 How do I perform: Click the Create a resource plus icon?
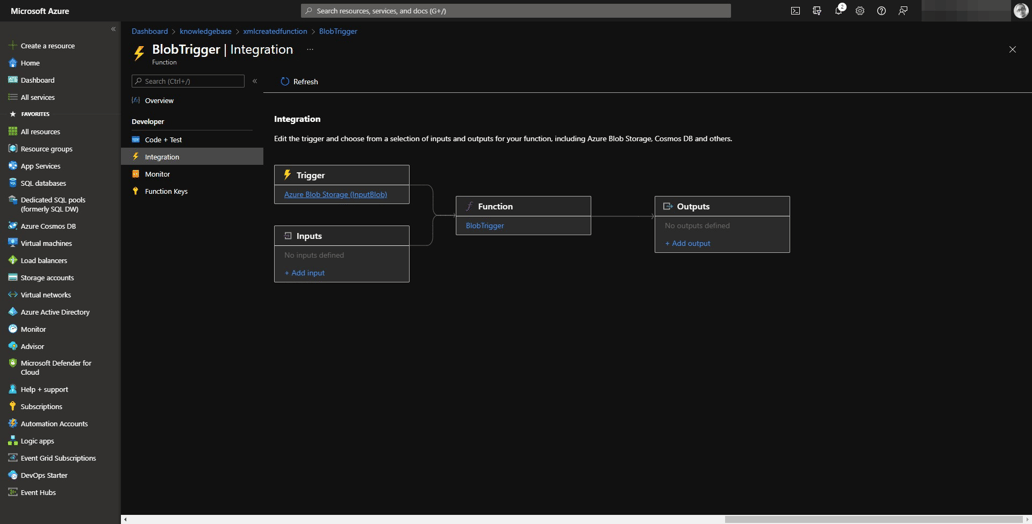point(13,45)
